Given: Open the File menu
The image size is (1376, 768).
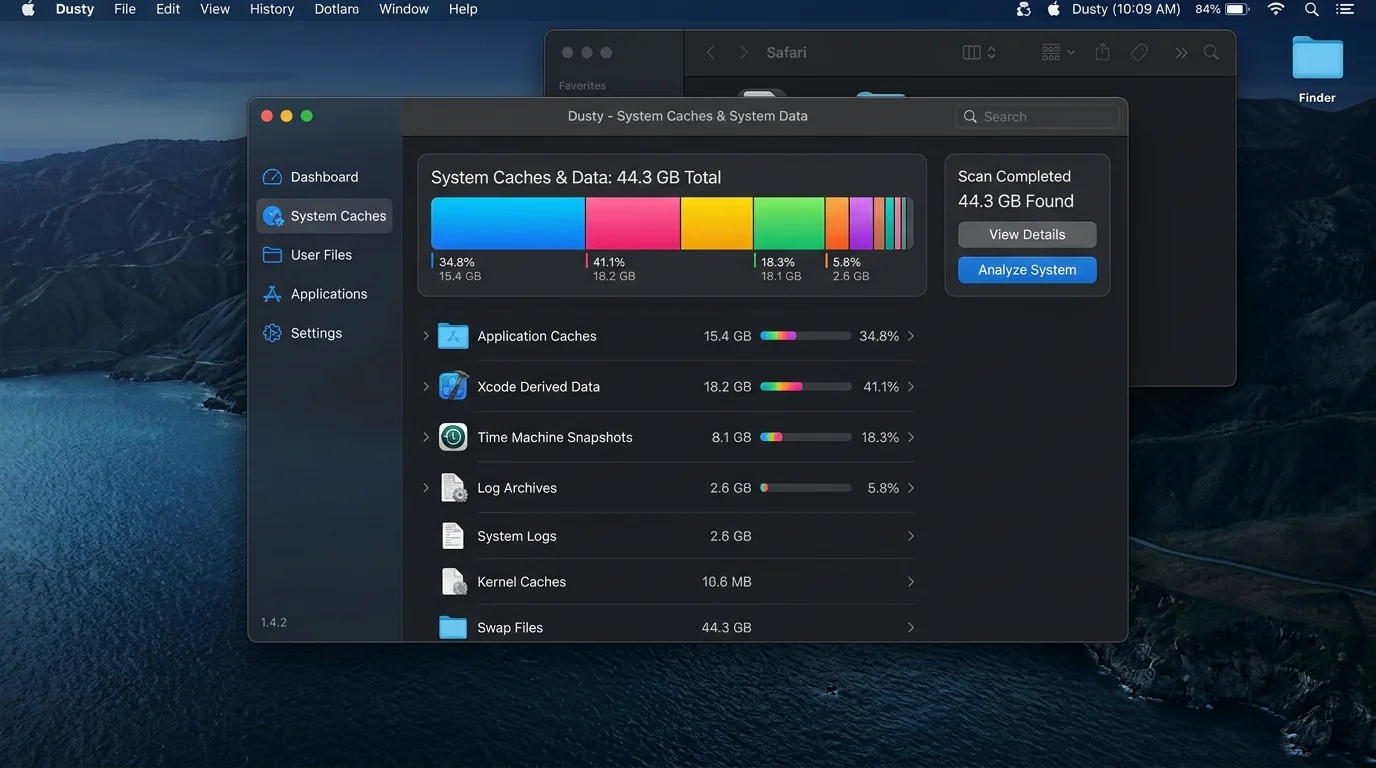Looking at the screenshot, I should [125, 9].
